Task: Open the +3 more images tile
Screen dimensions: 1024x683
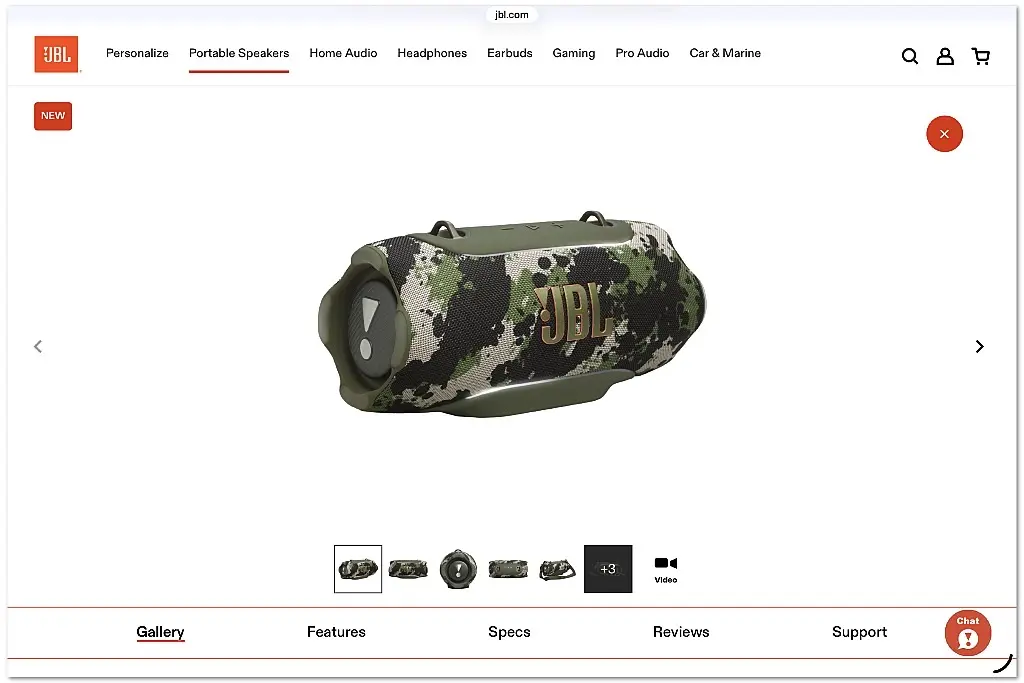Action: tap(608, 569)
